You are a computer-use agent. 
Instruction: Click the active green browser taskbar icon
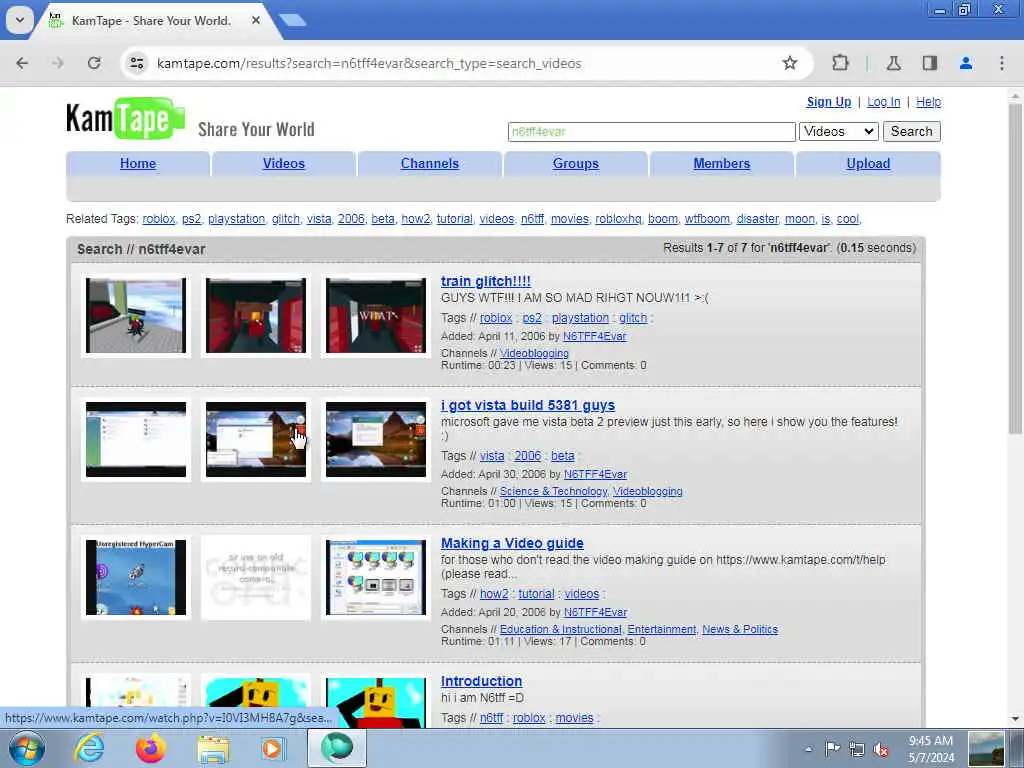[x=336, y=748]
